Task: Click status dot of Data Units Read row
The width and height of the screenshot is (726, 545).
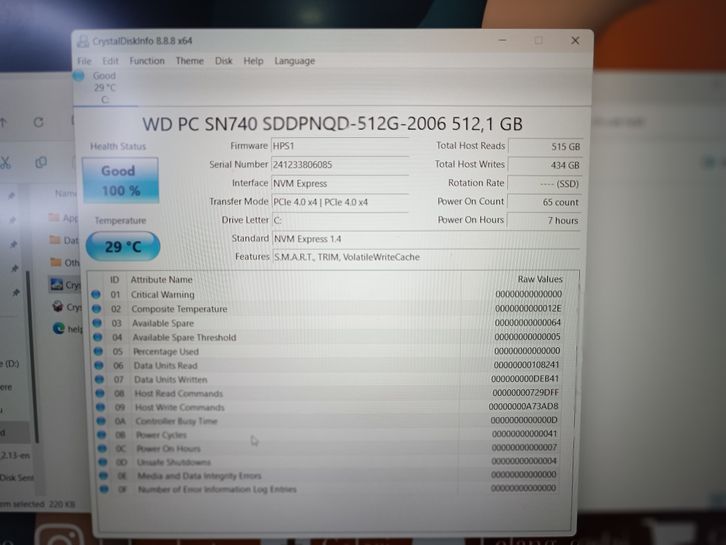Action: point(99,365)
